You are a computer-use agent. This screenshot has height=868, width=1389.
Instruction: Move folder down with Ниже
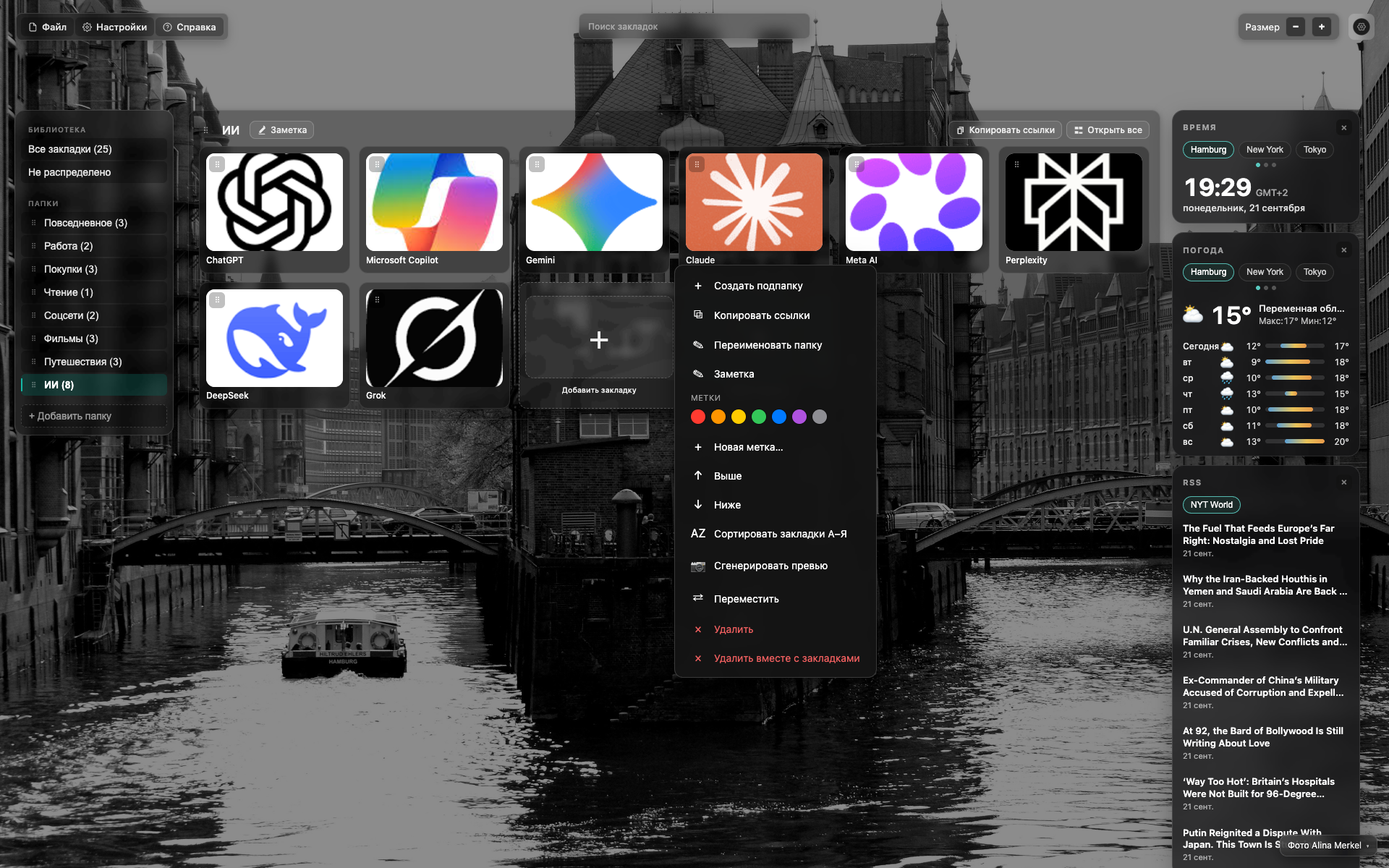tap(775, 505)
